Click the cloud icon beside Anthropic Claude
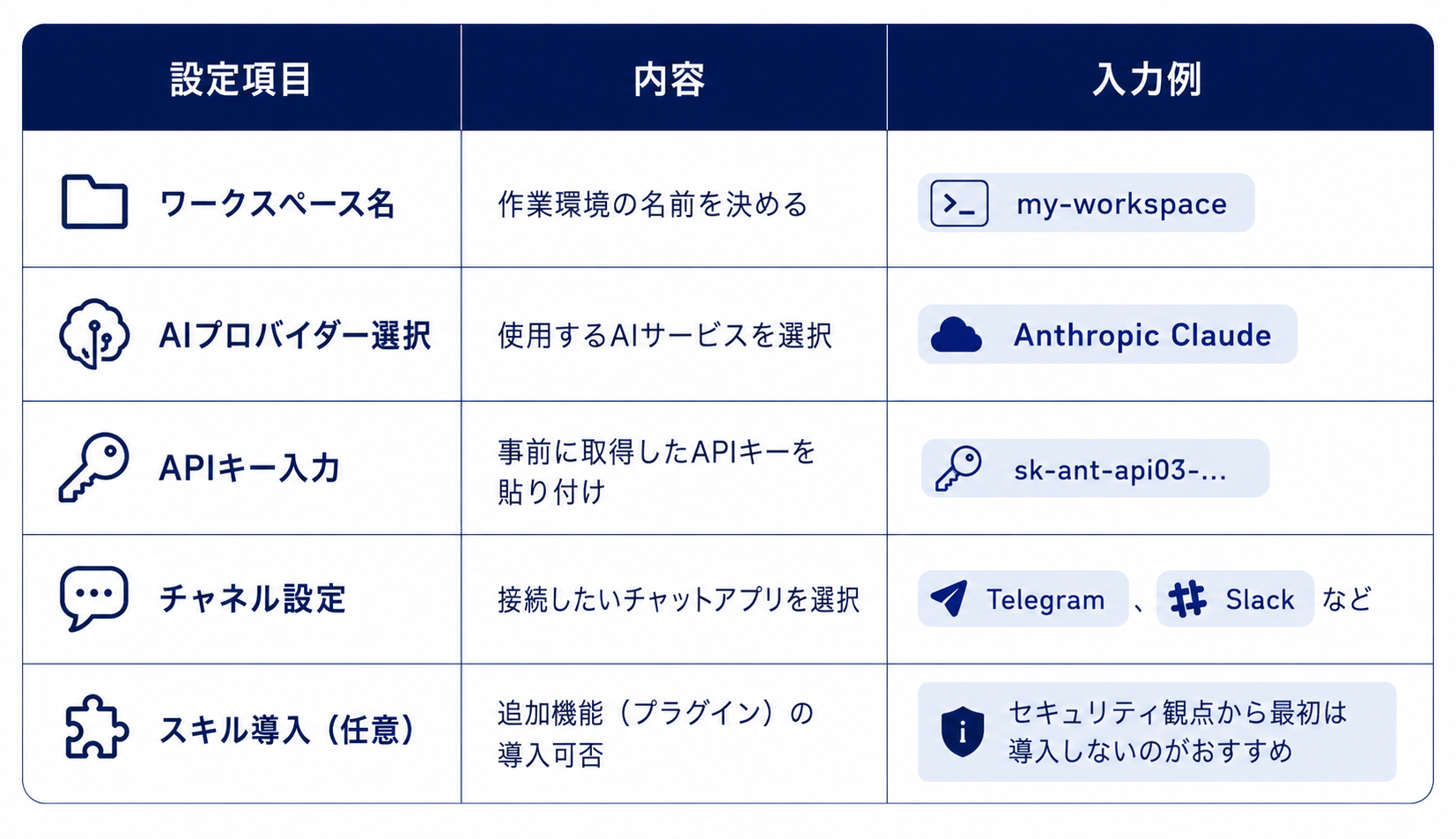 pos(956,335)
